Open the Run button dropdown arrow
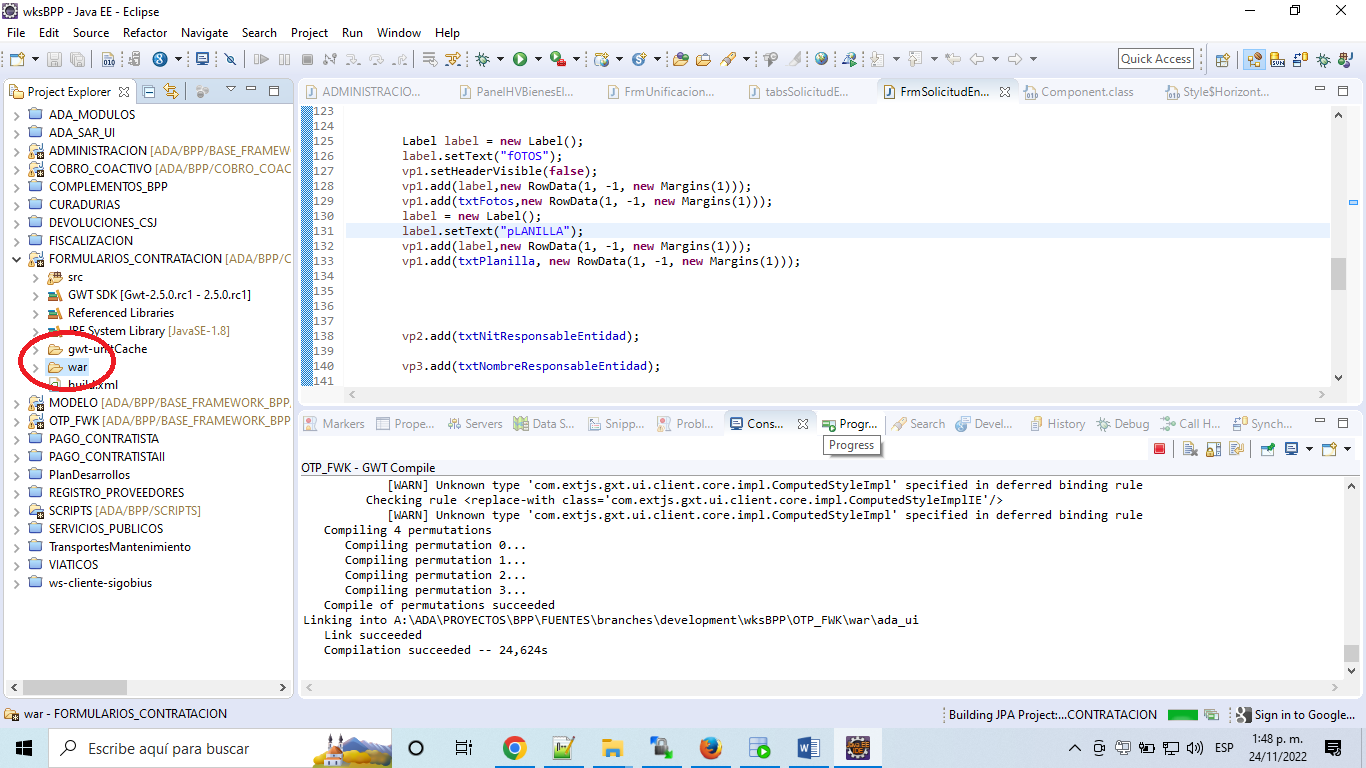This screenshot has height=768, width=1366. [537, 60]
